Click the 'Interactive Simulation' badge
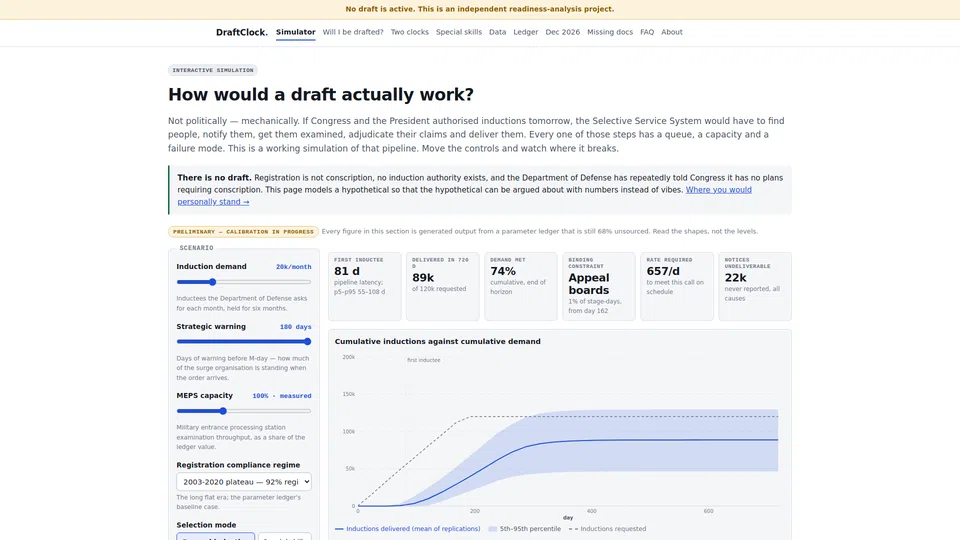The width and height of the screenshot is (960, 540). coord(212,70)
